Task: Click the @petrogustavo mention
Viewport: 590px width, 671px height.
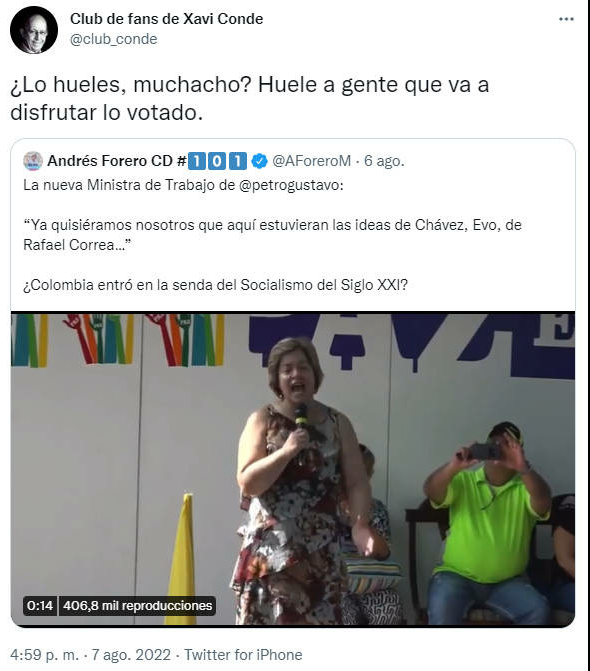Action: (291, 185)
